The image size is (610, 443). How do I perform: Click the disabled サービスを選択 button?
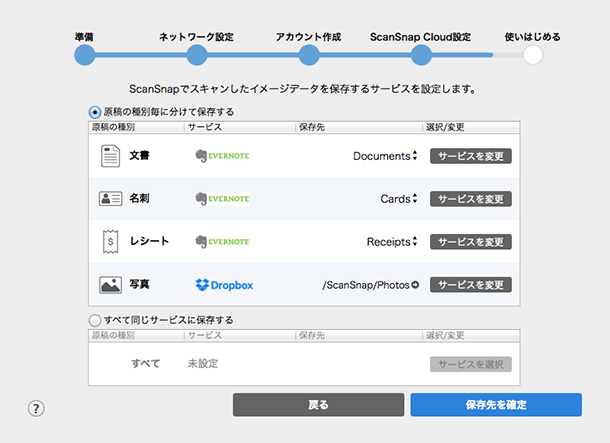(471, 364)
